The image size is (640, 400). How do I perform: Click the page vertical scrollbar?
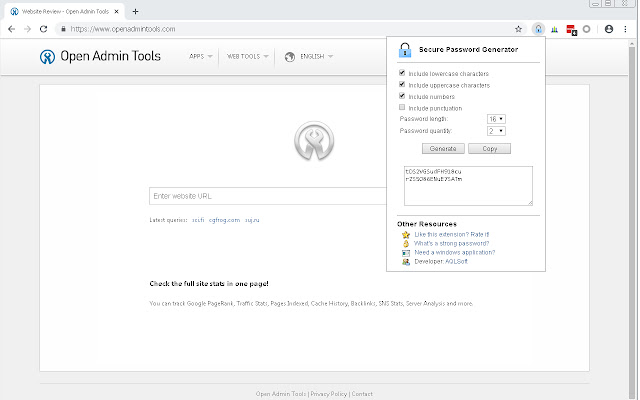coord(632,220)
